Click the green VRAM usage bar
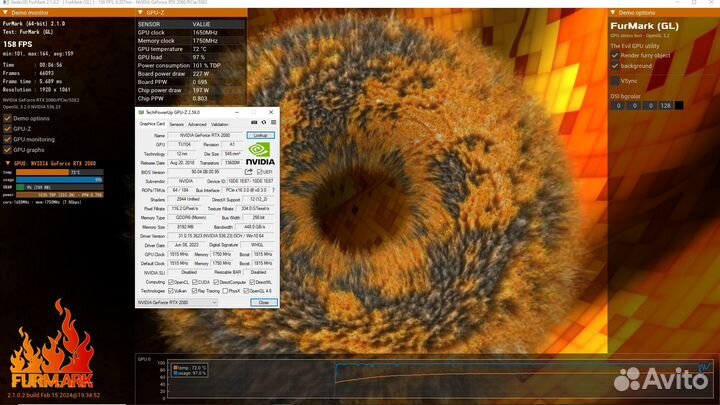Viewport: 720px width, 405px height. pyautogui.click(x=60, y=187)
